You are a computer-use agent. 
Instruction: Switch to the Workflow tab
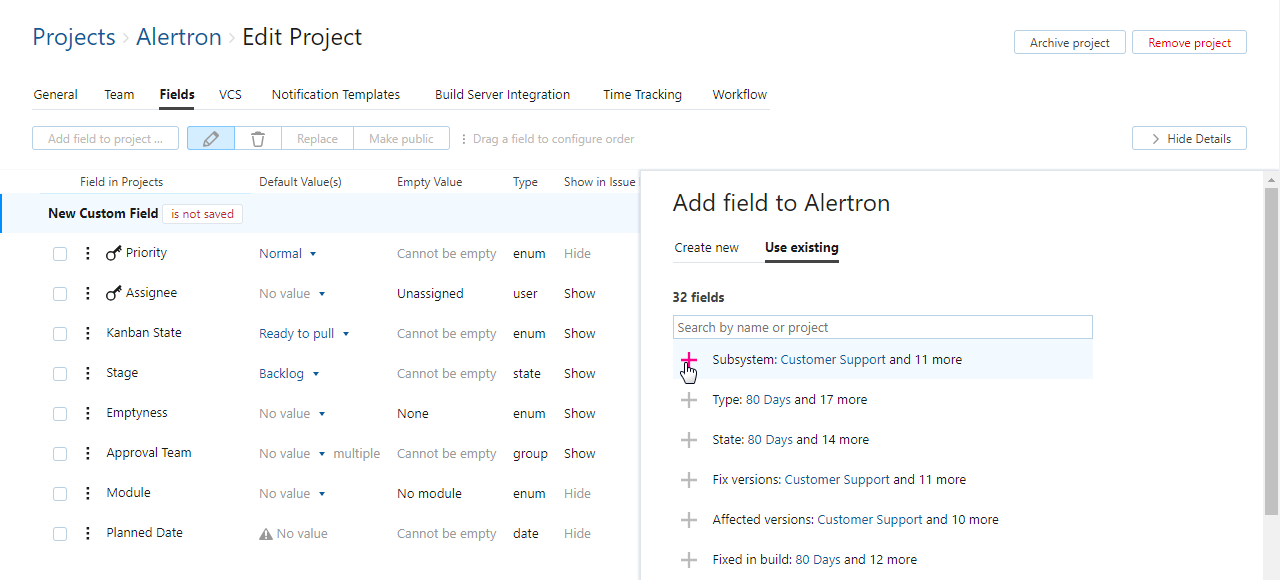pyautogui.click(x=739, y=94)
